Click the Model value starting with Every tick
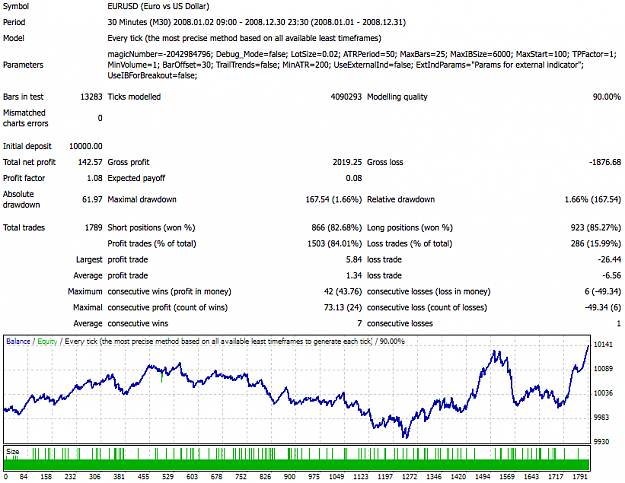The image size is (625, 483). (244, 38)
